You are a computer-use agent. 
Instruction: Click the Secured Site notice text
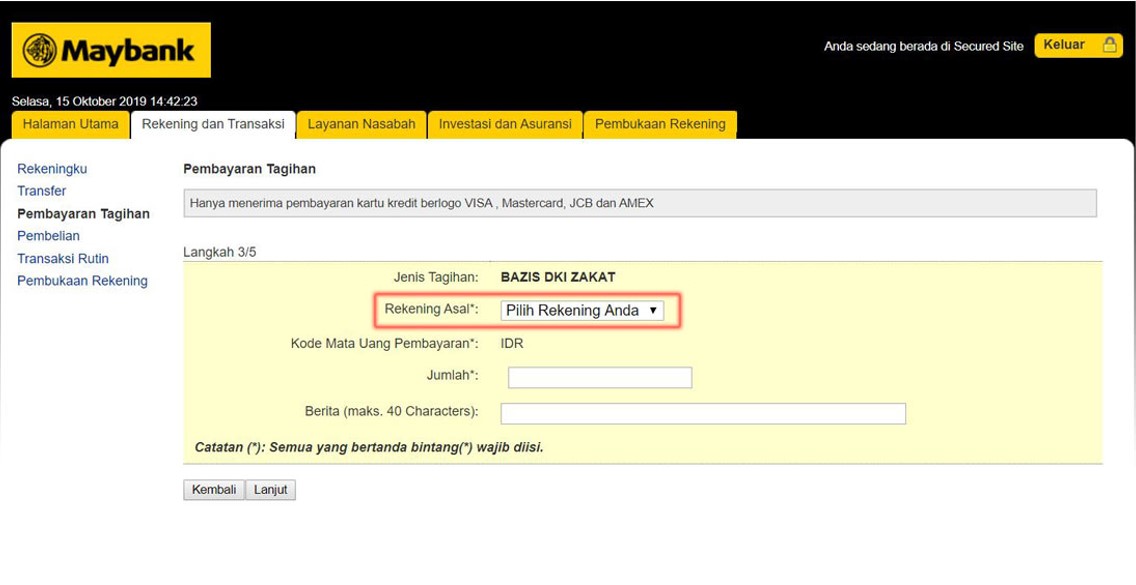pos(924,46)
